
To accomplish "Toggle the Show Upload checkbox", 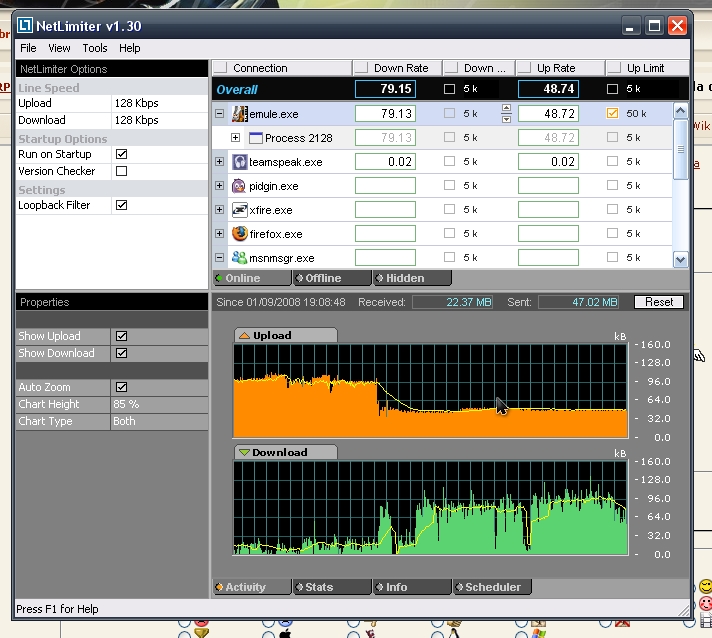I will point(121,336).
